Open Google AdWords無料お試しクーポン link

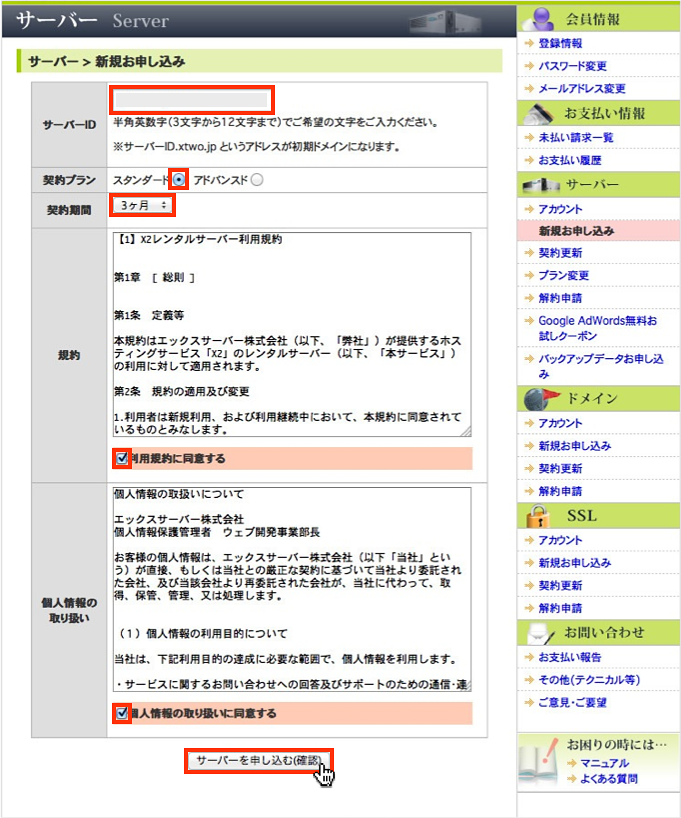598,328
